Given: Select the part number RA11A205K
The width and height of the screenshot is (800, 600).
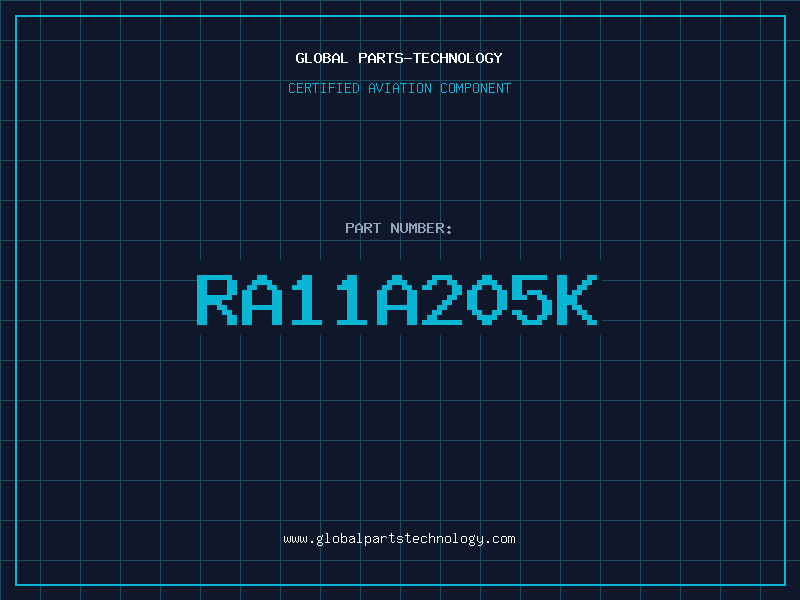Looking at the screenshot, I should pos(397,300).
